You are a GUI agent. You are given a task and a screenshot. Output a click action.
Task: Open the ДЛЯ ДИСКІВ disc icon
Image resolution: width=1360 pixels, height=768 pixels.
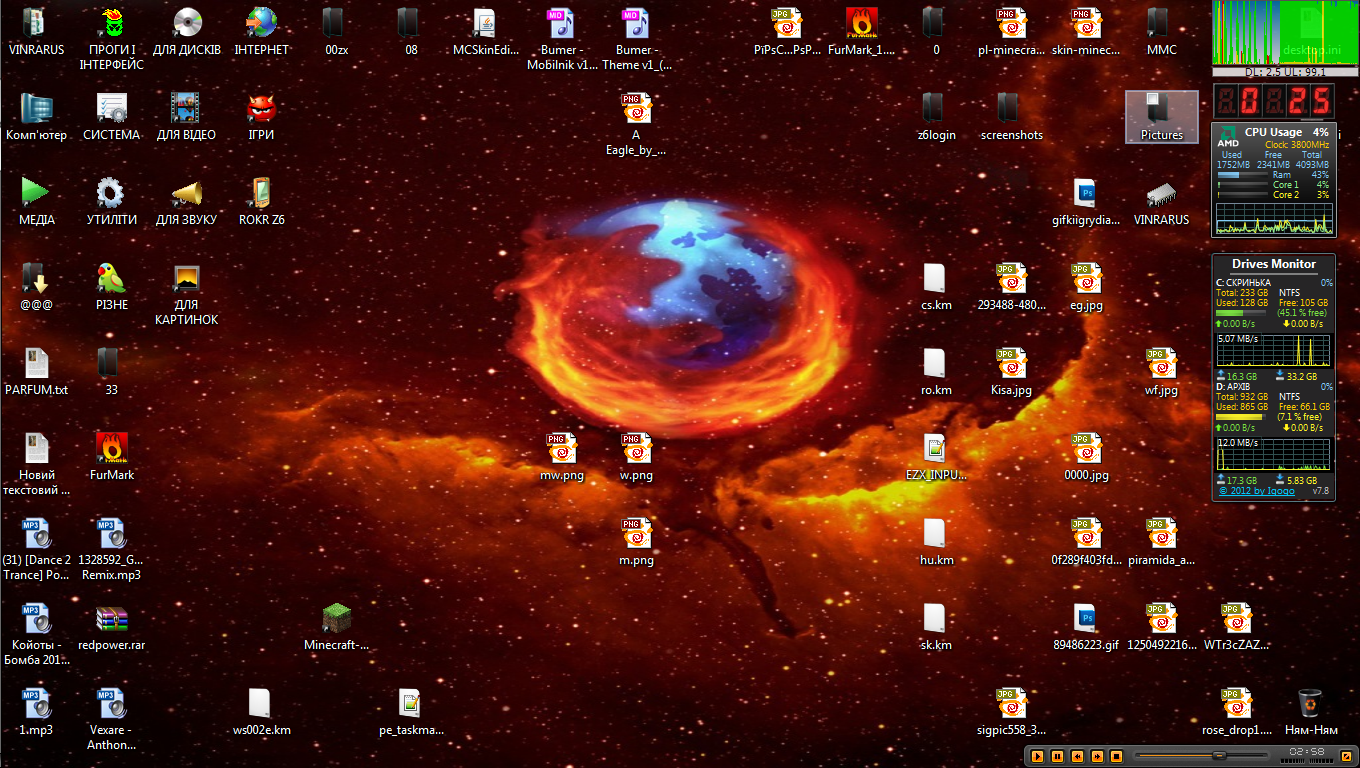[186, 32]
